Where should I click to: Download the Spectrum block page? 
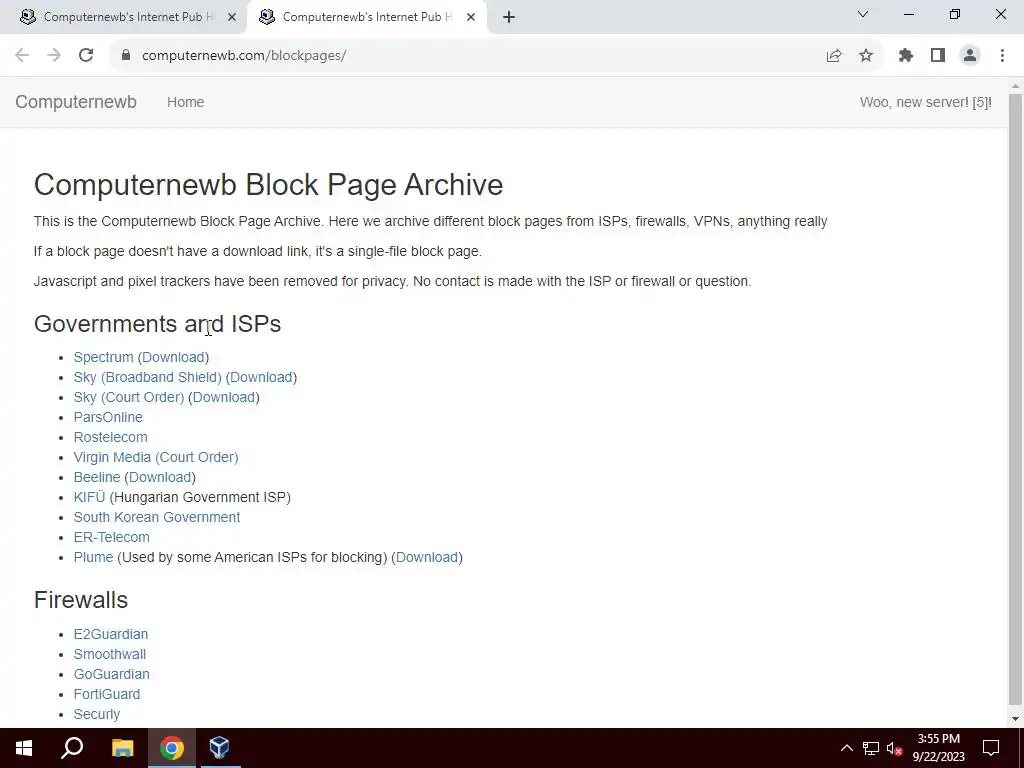pos(173,357)
